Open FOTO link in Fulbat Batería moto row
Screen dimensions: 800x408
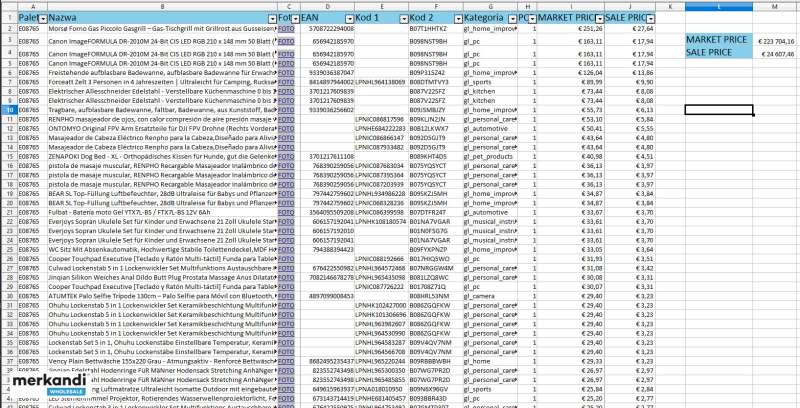286,212
